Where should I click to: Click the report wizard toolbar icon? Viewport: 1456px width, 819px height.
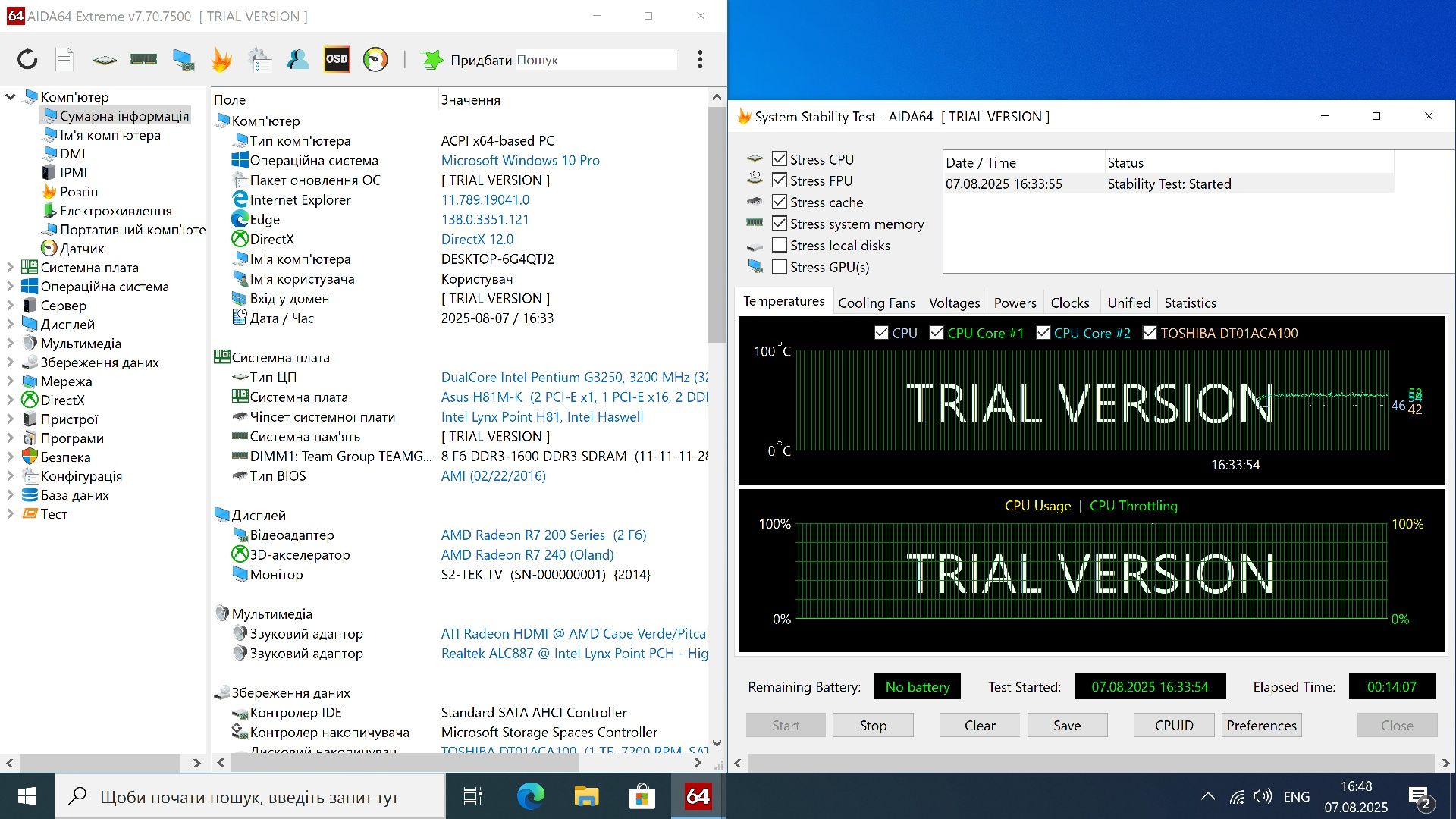[259, 59]
